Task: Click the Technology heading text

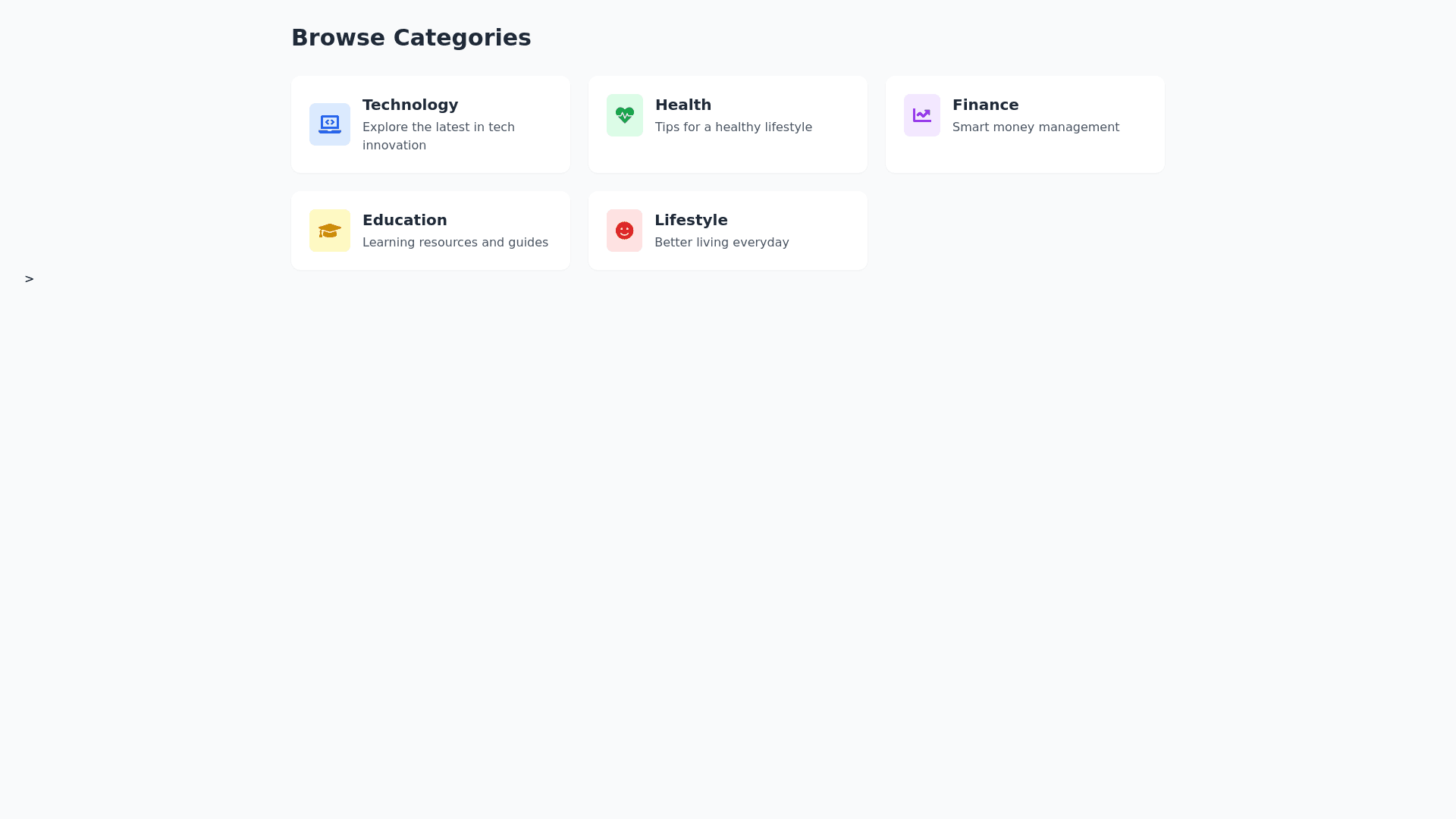Action: pyautogui.click(x=410, y=105)
